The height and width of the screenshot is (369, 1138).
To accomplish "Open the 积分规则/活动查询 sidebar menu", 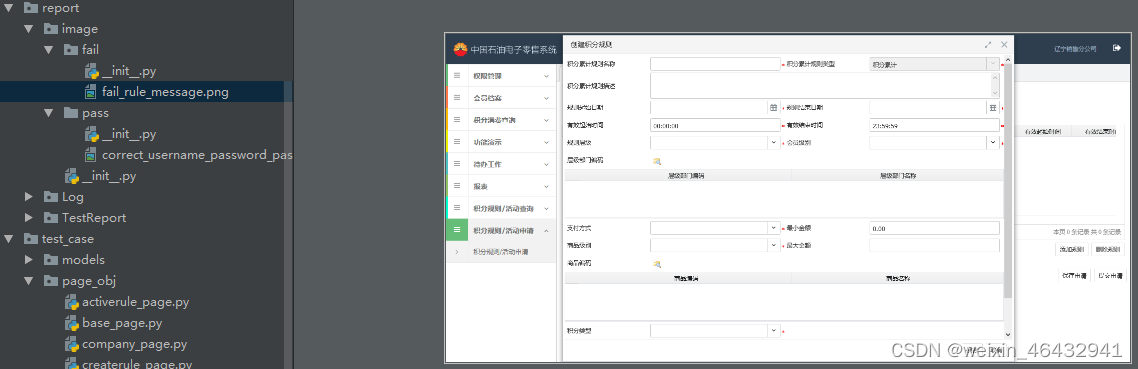I will tap(502, 208).
